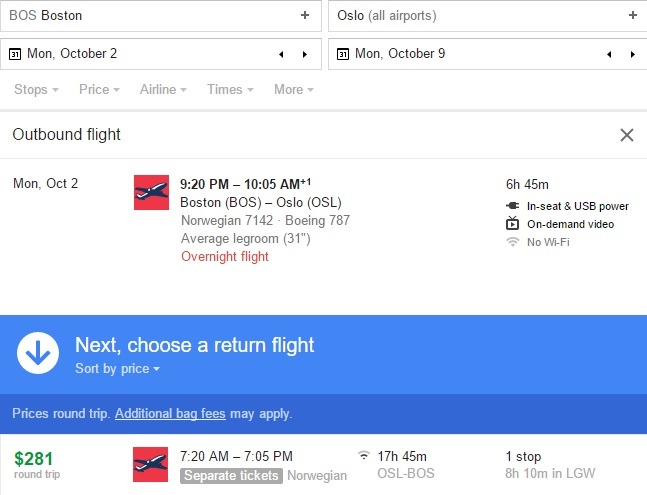Open the More filters menu
647x495 pixels.
(294, 90)
